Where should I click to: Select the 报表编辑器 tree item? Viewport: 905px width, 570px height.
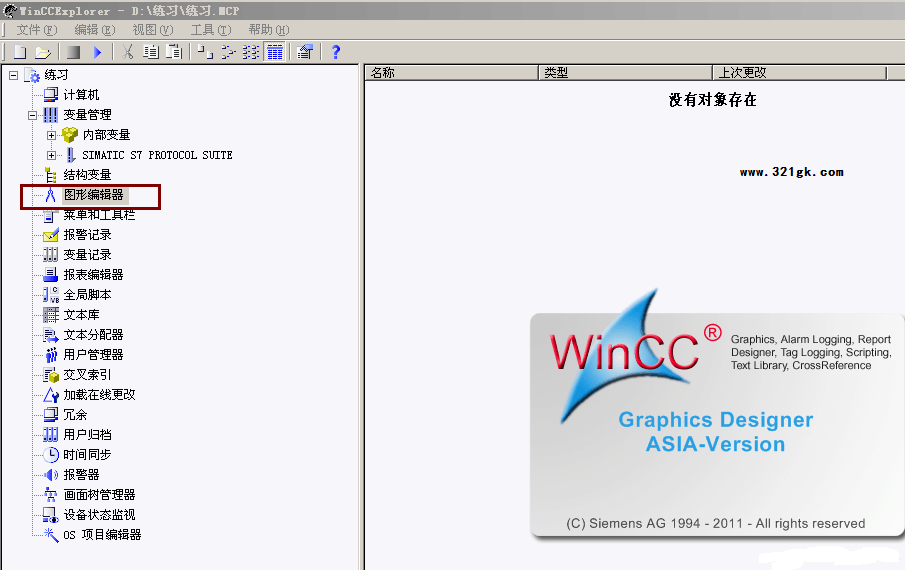click(x=94, y=275)
